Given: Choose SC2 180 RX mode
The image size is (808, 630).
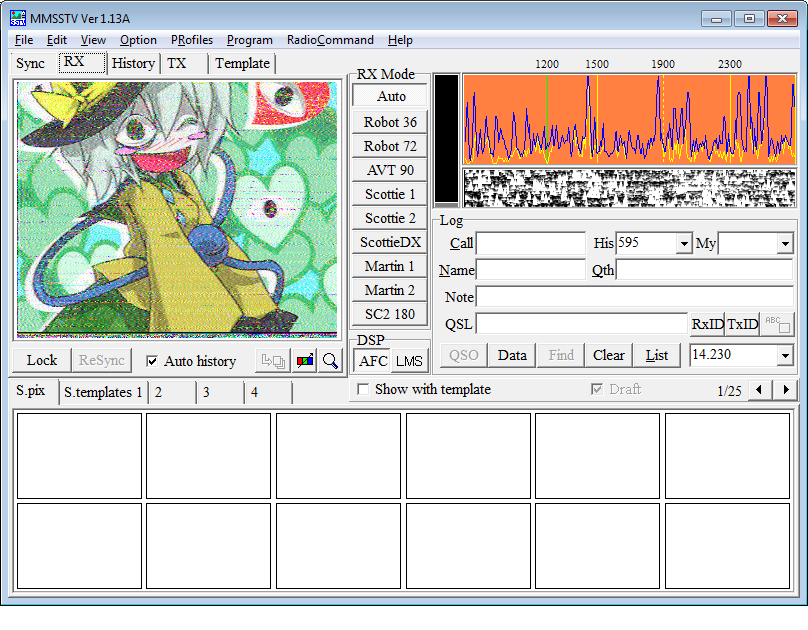Looking at the screenshot, I should click(x=390, y=314).
